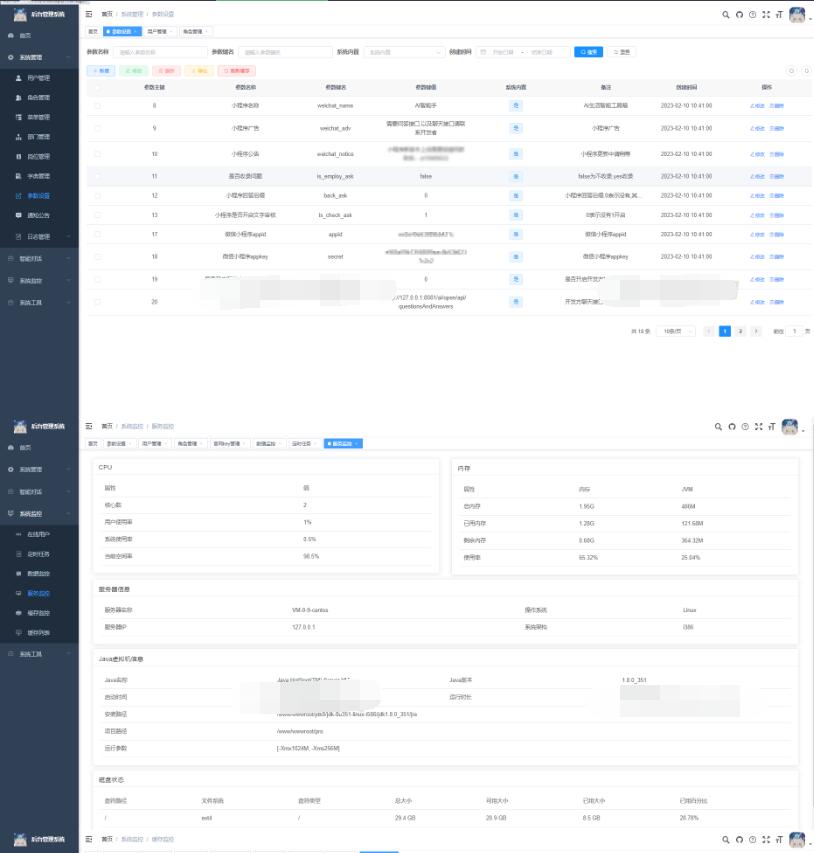
Task: Check the row with key is_employ_ask
Action: tap(97, 175)
